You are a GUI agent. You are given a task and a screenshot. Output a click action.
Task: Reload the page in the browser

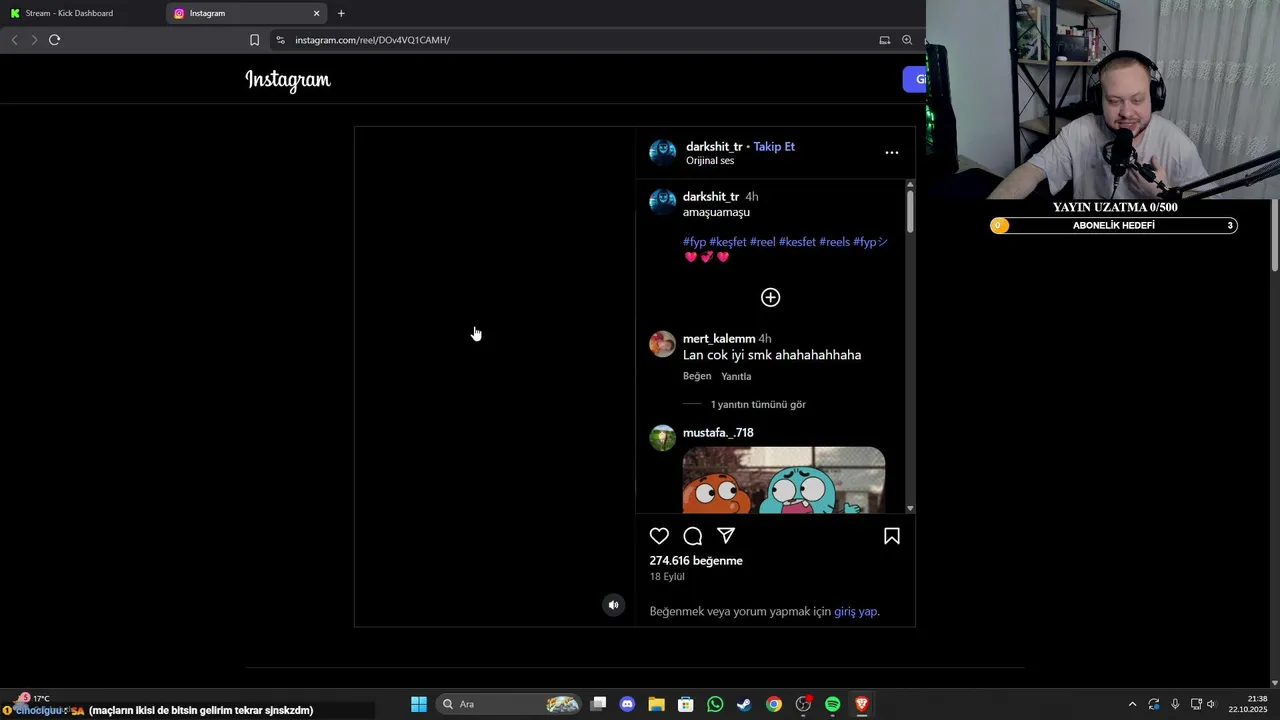coord(54,40)
